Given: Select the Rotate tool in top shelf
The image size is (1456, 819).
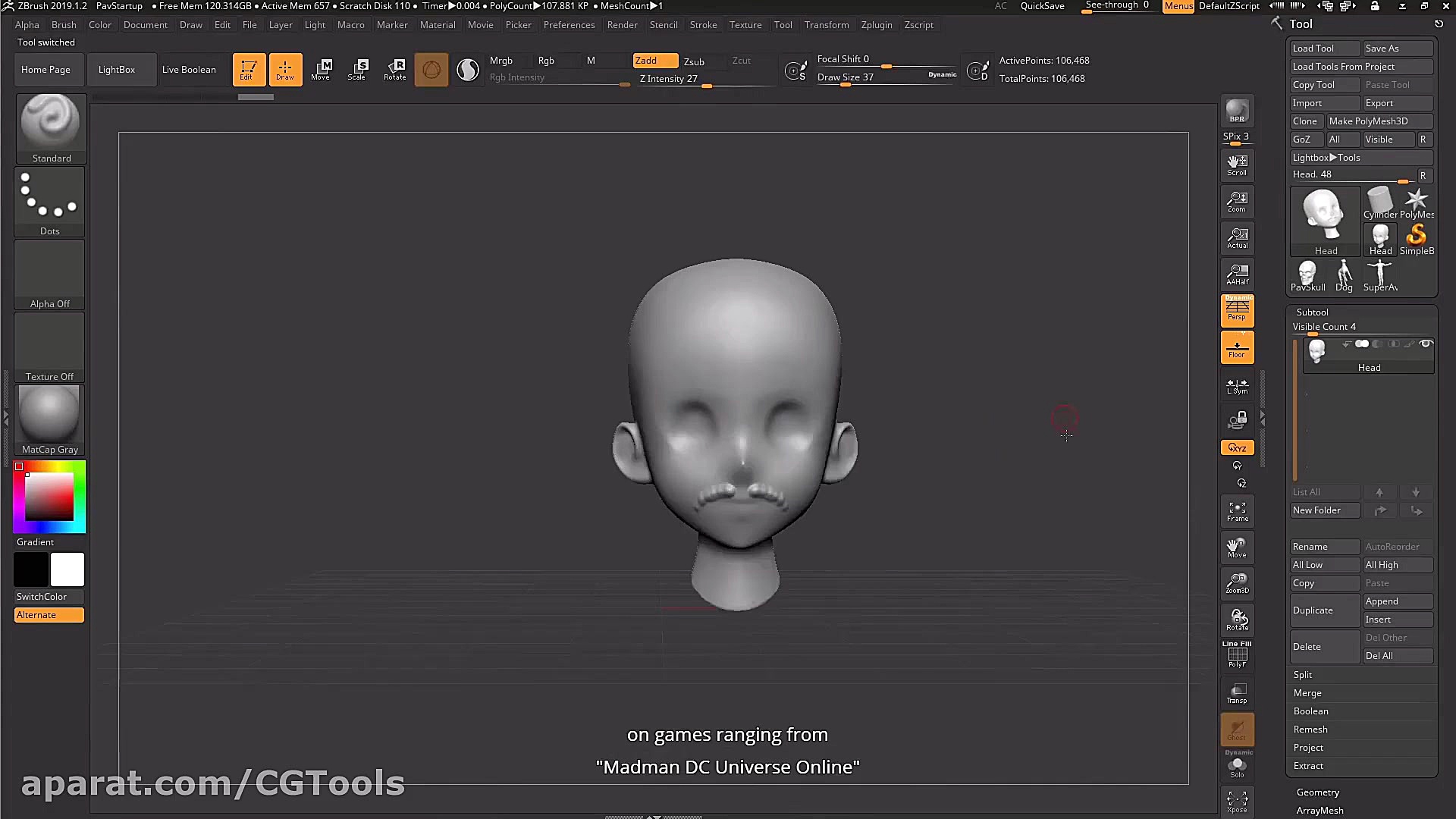Looking at the screenshot, I should tap(394, 69).
